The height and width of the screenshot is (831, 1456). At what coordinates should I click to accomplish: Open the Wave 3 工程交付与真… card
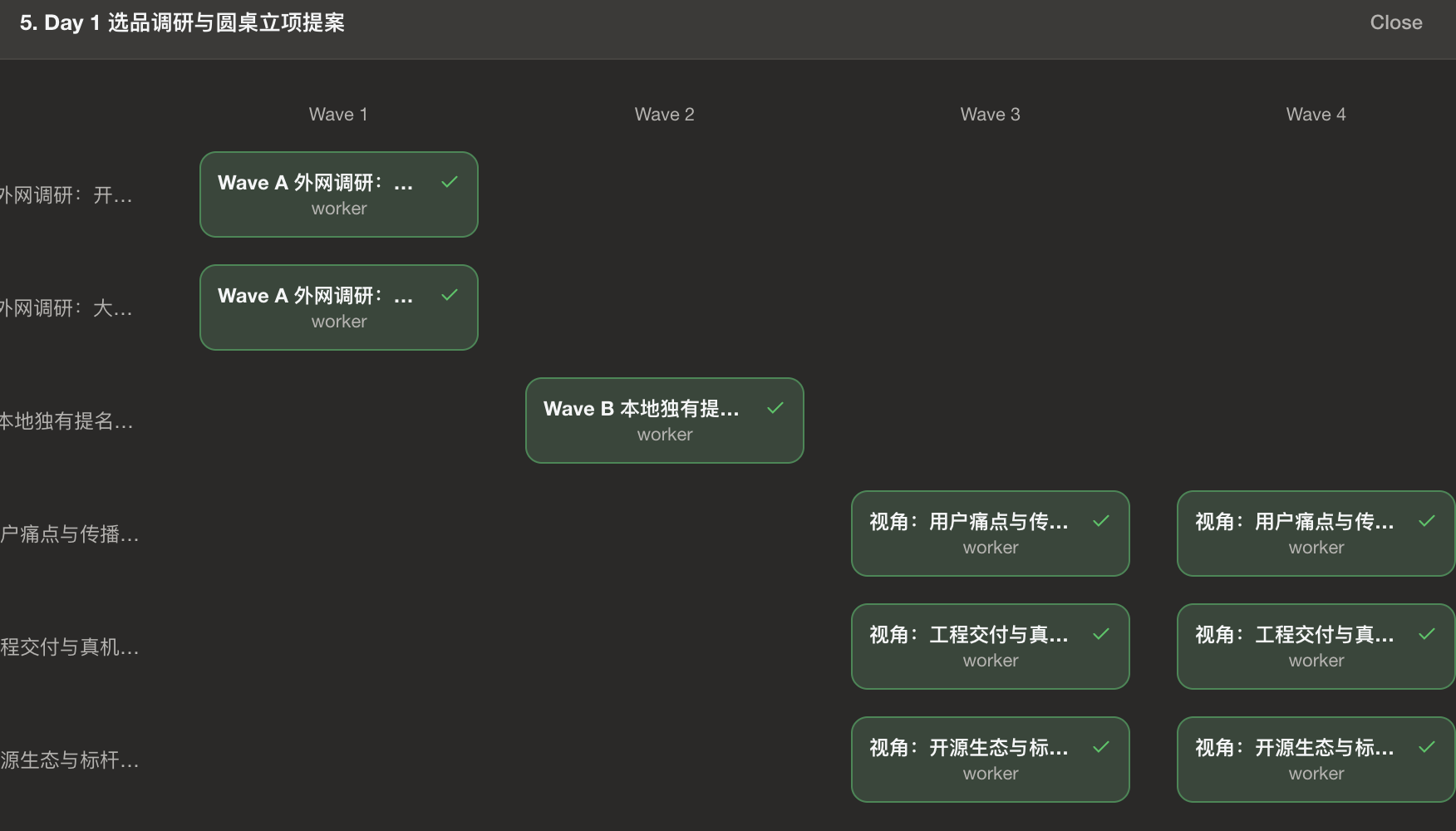(991, 647)
